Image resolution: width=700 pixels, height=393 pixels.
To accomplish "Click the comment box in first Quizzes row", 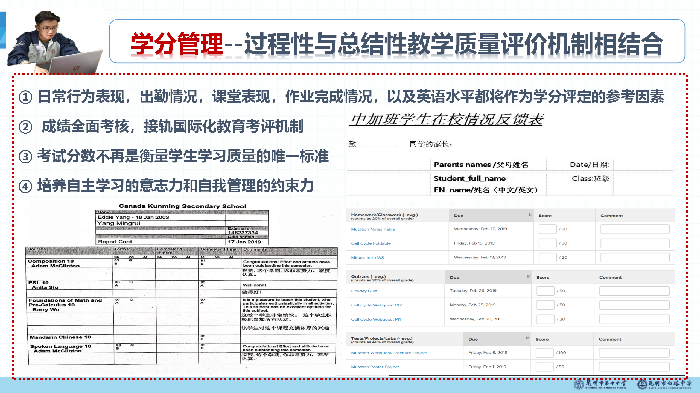I will coord(634,291).
